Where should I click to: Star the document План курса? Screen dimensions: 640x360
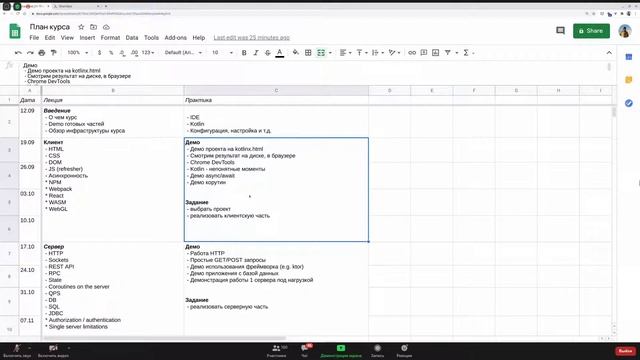pos(81,27)
